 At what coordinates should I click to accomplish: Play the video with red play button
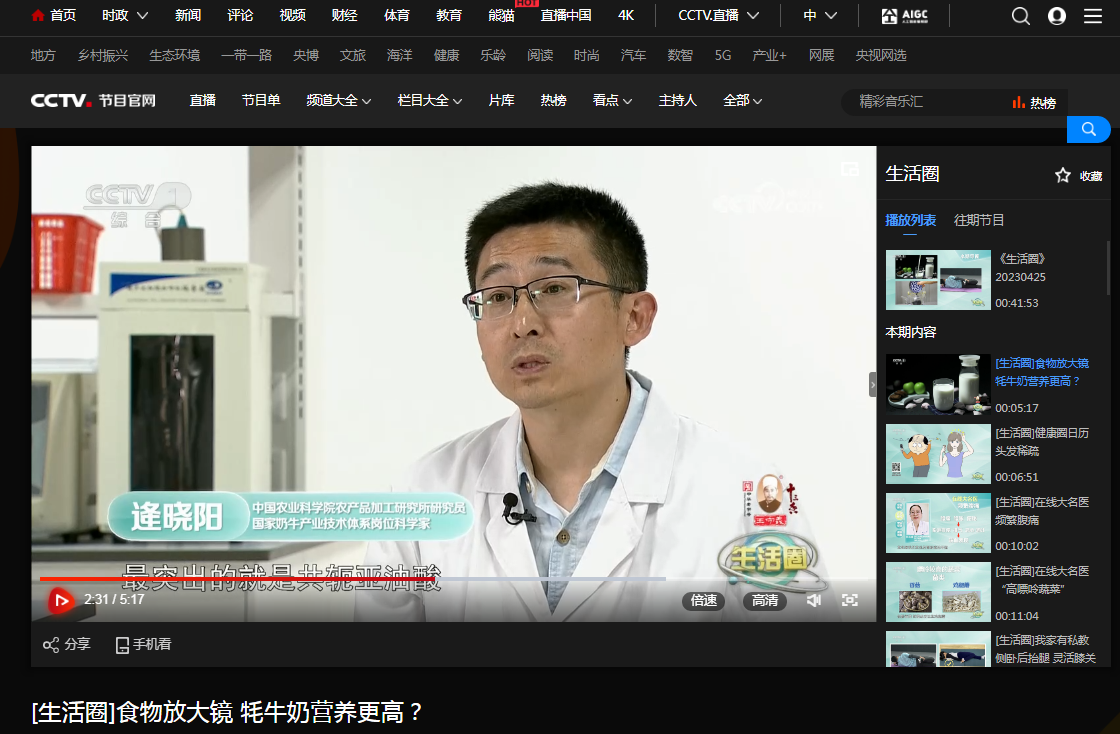tap(61, 600)
